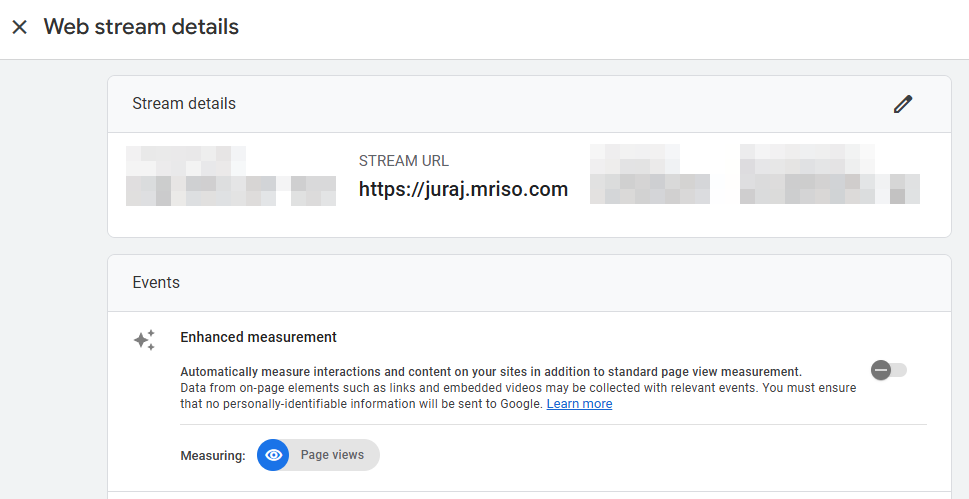
Task: Click the Web stream details page title
Action: pos(141,27)
